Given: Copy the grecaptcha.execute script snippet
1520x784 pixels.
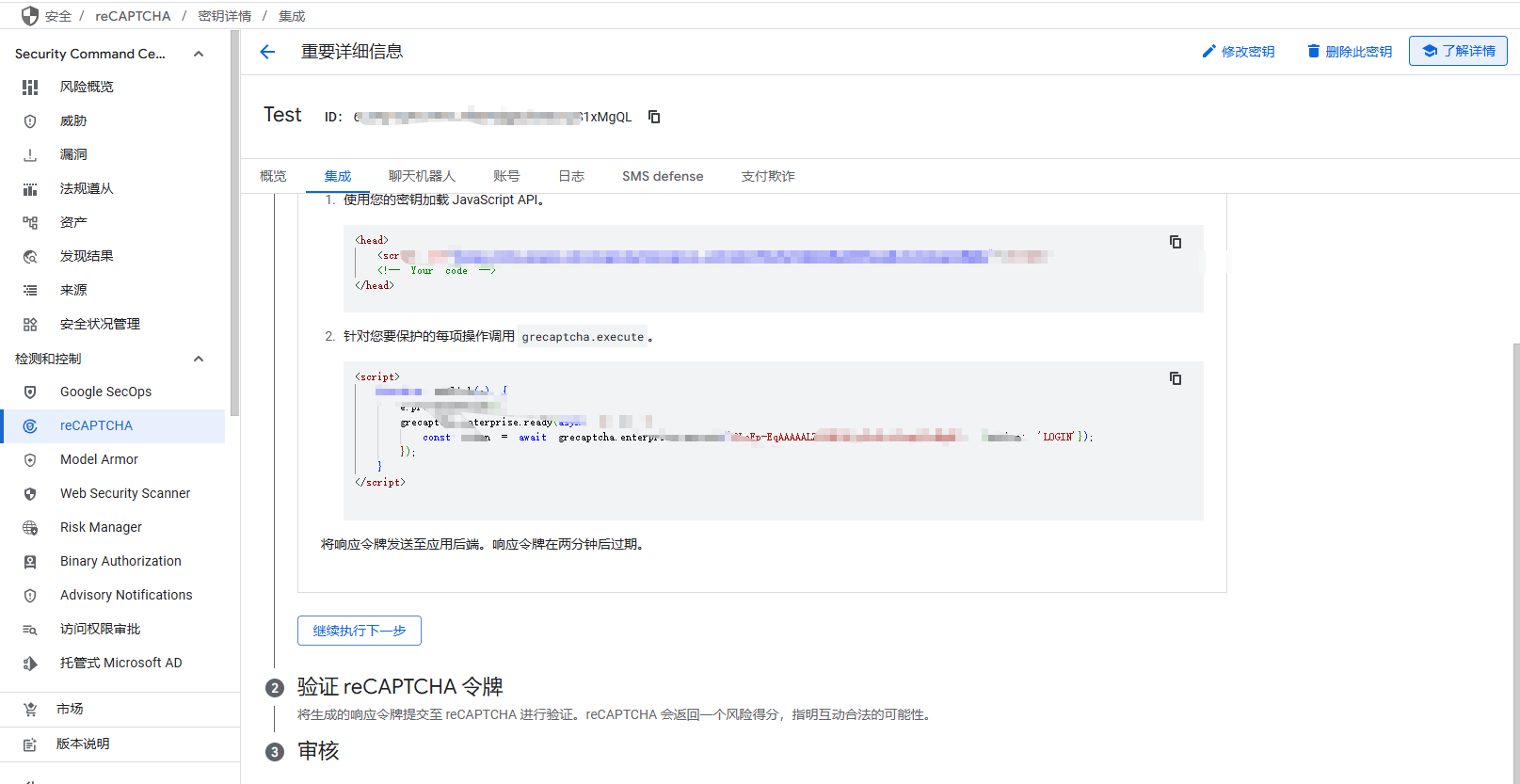Looking at the screenshot, I should click(x=1176, y=378).
